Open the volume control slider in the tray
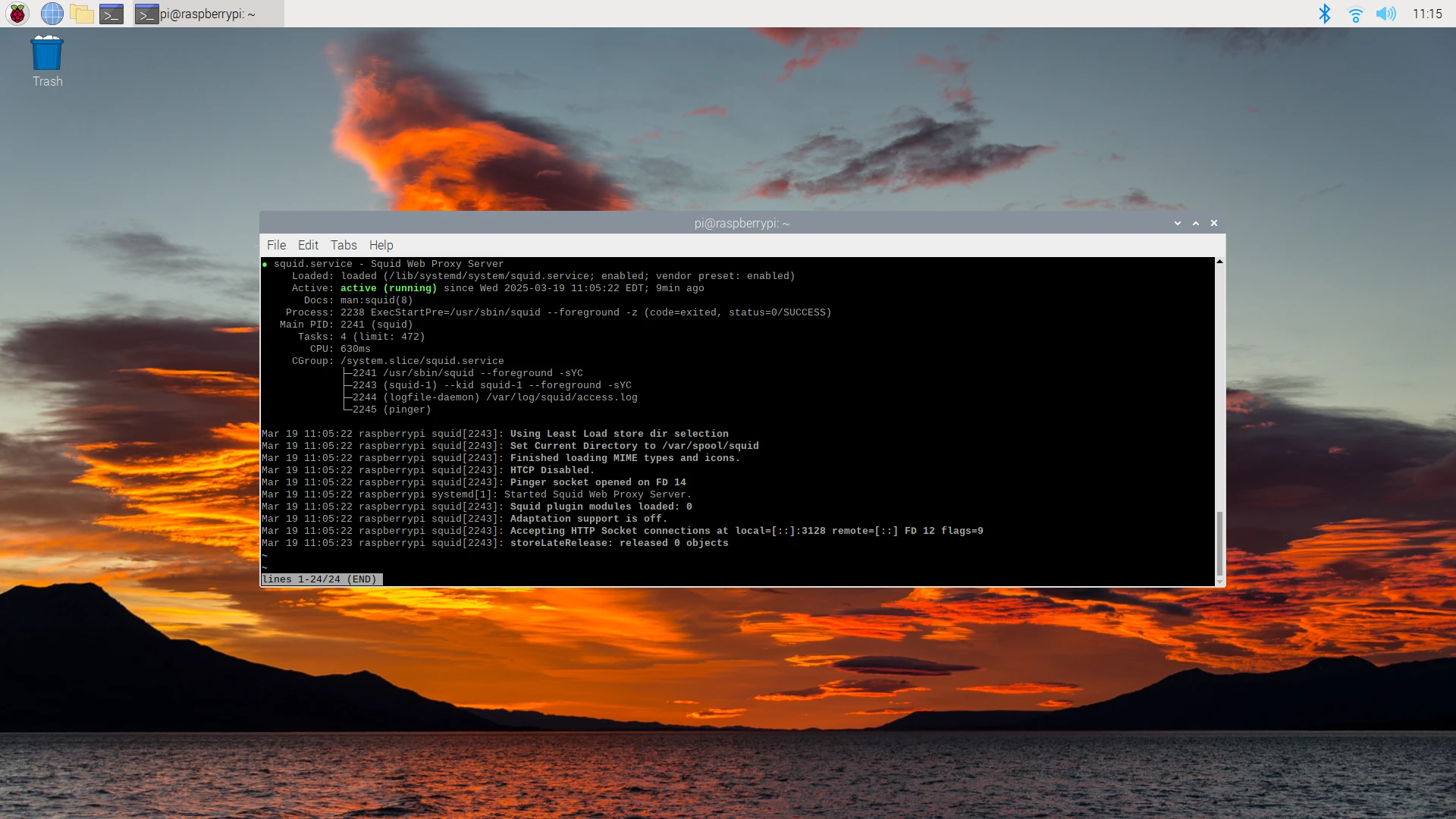The width and height of the screenshot is (1456, 819). click(x=1387, y=14)
